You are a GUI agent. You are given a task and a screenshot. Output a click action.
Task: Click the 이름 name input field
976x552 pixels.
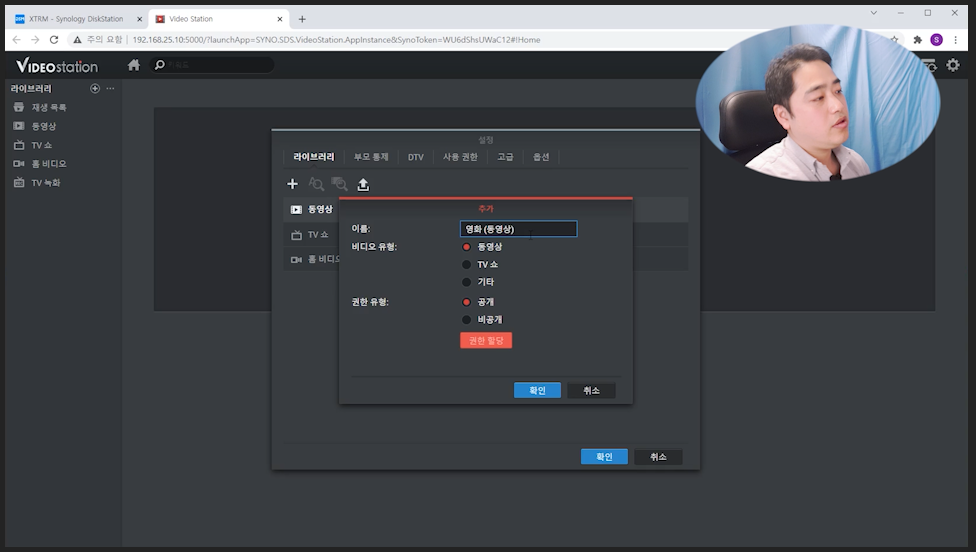tap(518, 229)
